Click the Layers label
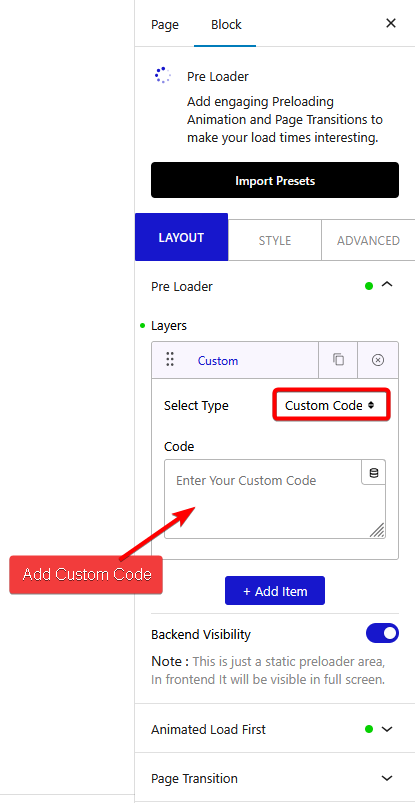This screenshot has width=415, height=803. 169,325
